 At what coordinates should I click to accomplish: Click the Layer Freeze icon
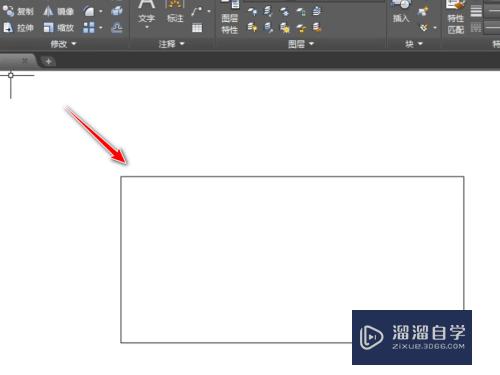(284, 12)
